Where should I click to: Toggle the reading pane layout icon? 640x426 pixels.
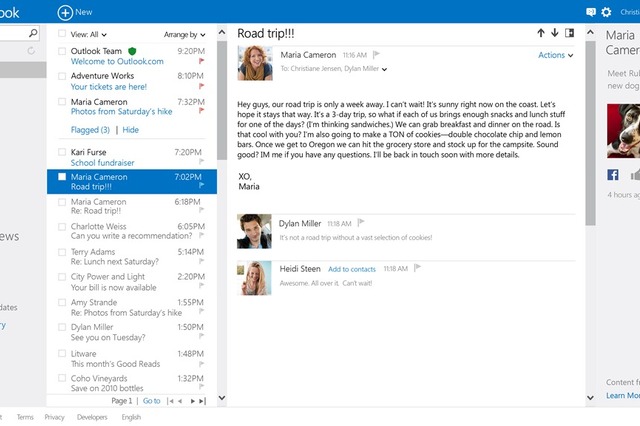569,33
